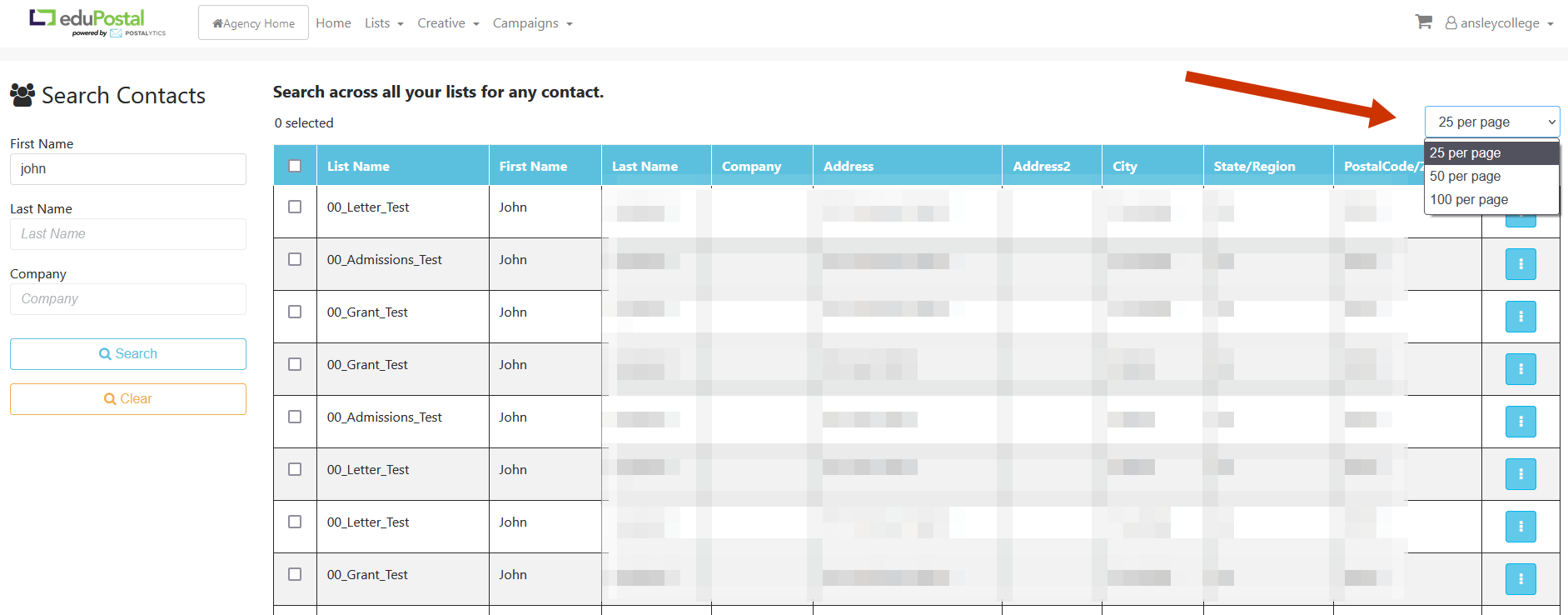Check the sixth row 00_Letter_Test checkbox
Image resolution: width=1568 pixels, height=615 pixels.
point(295,469)
